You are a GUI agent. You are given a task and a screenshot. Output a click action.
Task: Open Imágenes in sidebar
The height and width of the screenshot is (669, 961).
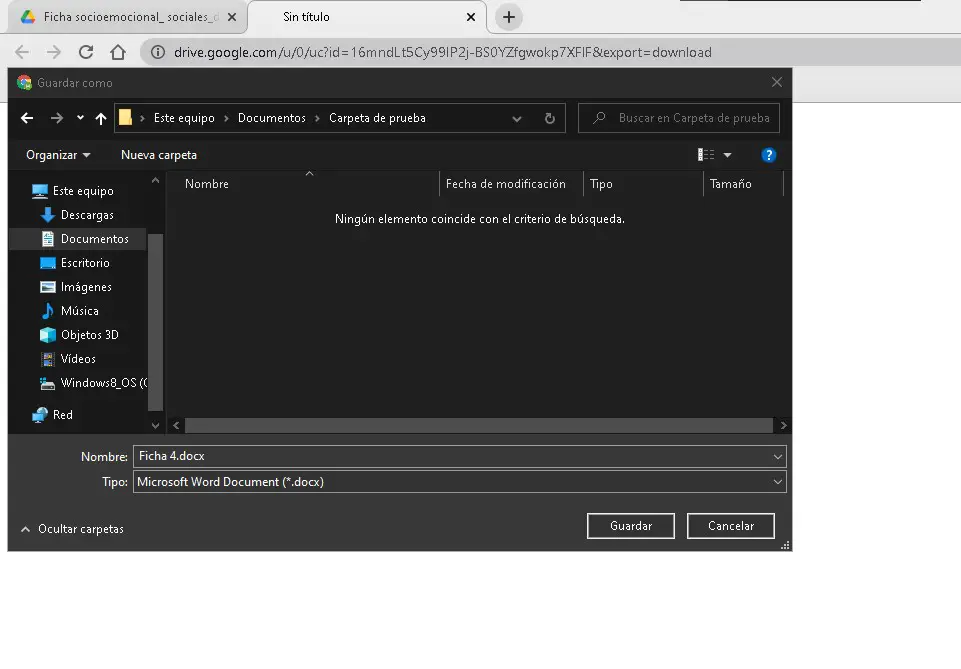click(76, 287)
